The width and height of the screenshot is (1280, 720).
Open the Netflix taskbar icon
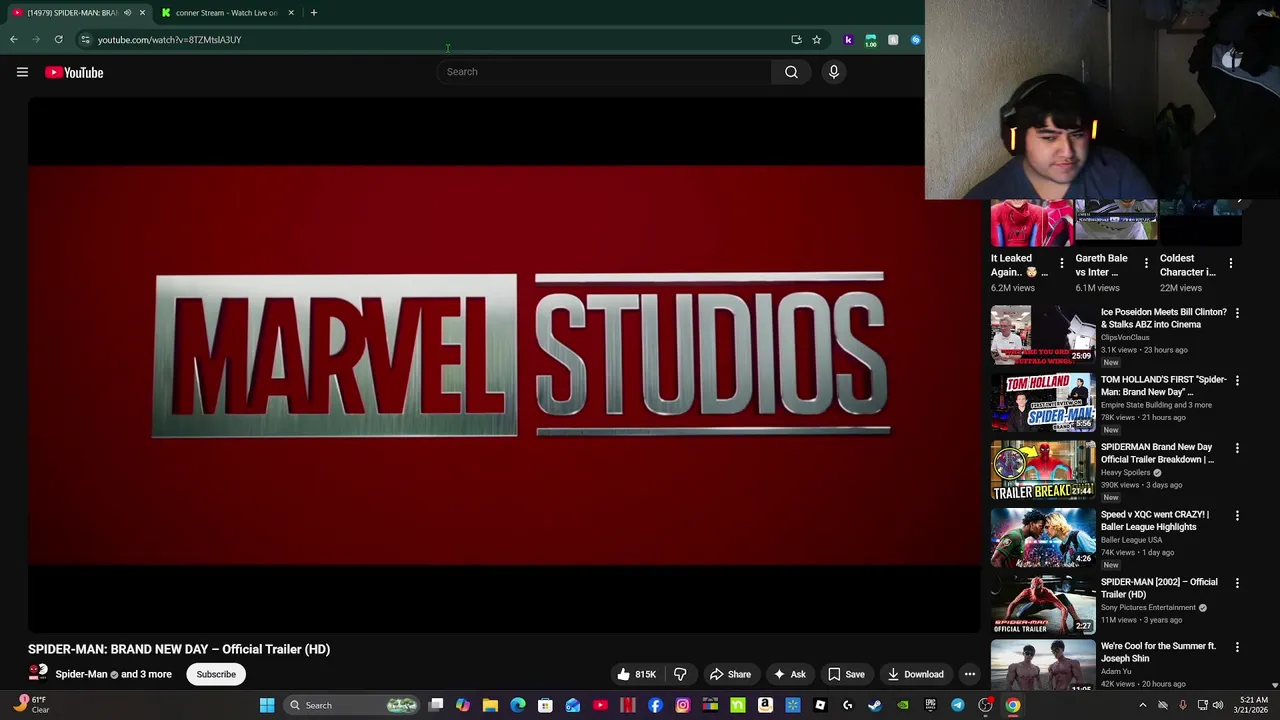tap(628, 705)
